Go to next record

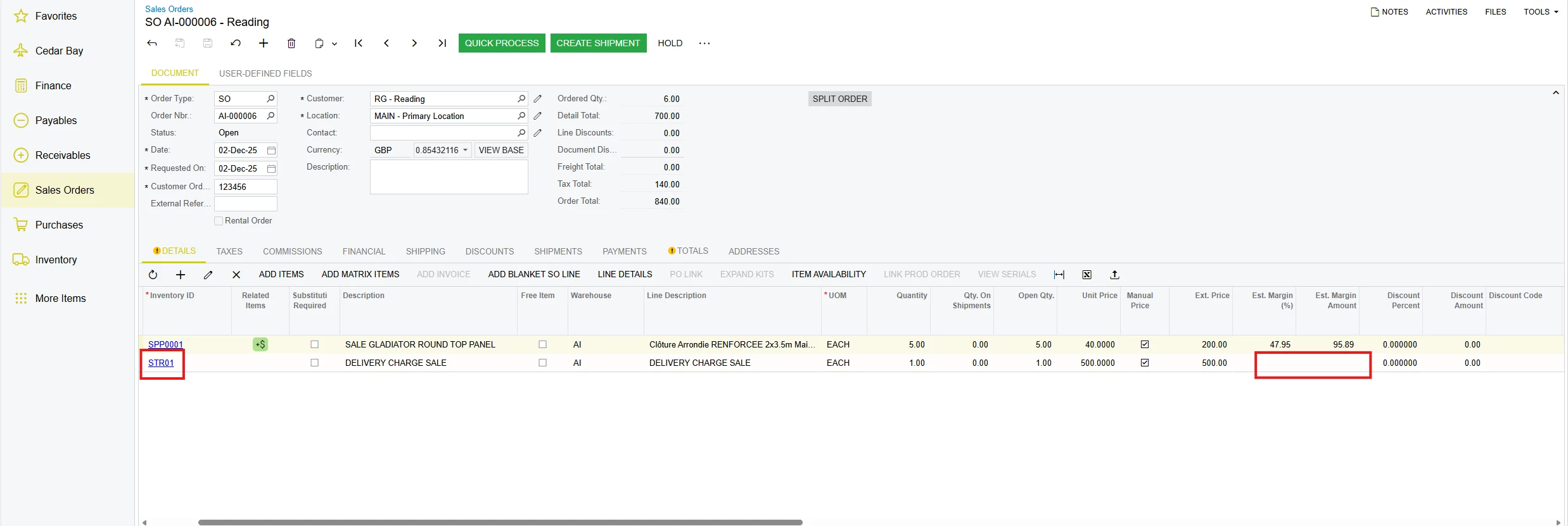pos(414,43)
